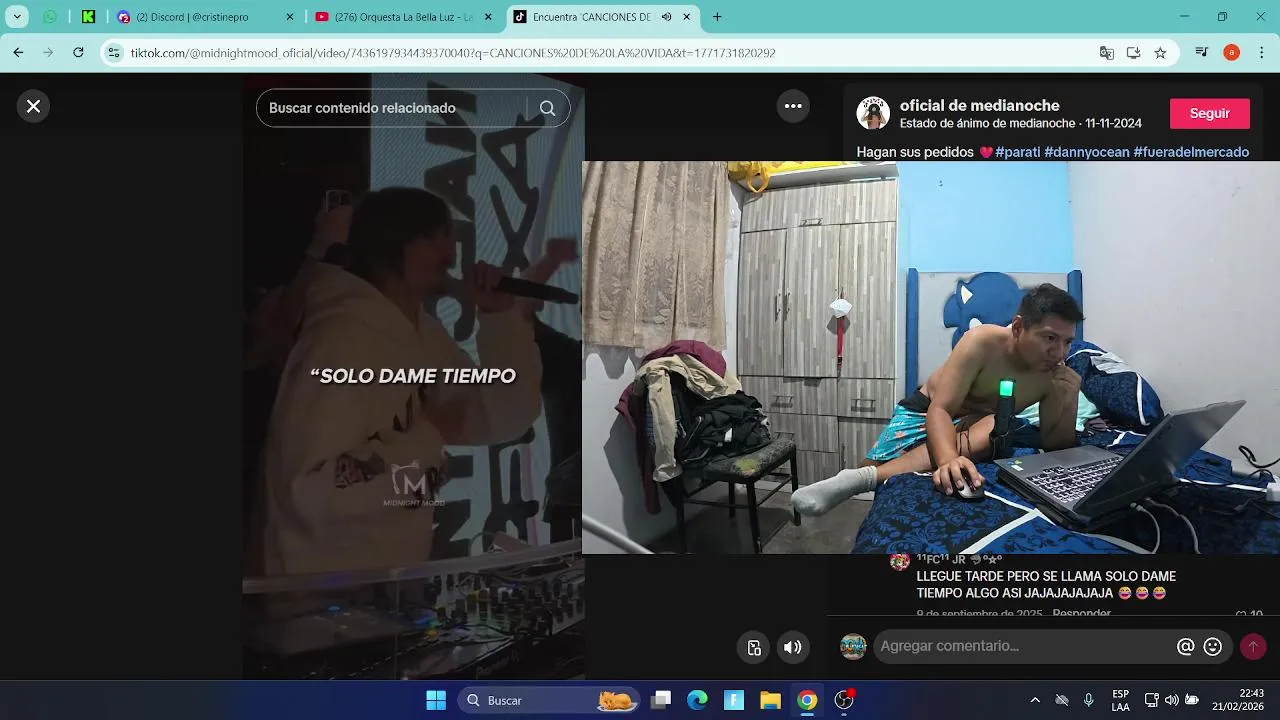Open Chrome profile avatar

[1231, 53]
